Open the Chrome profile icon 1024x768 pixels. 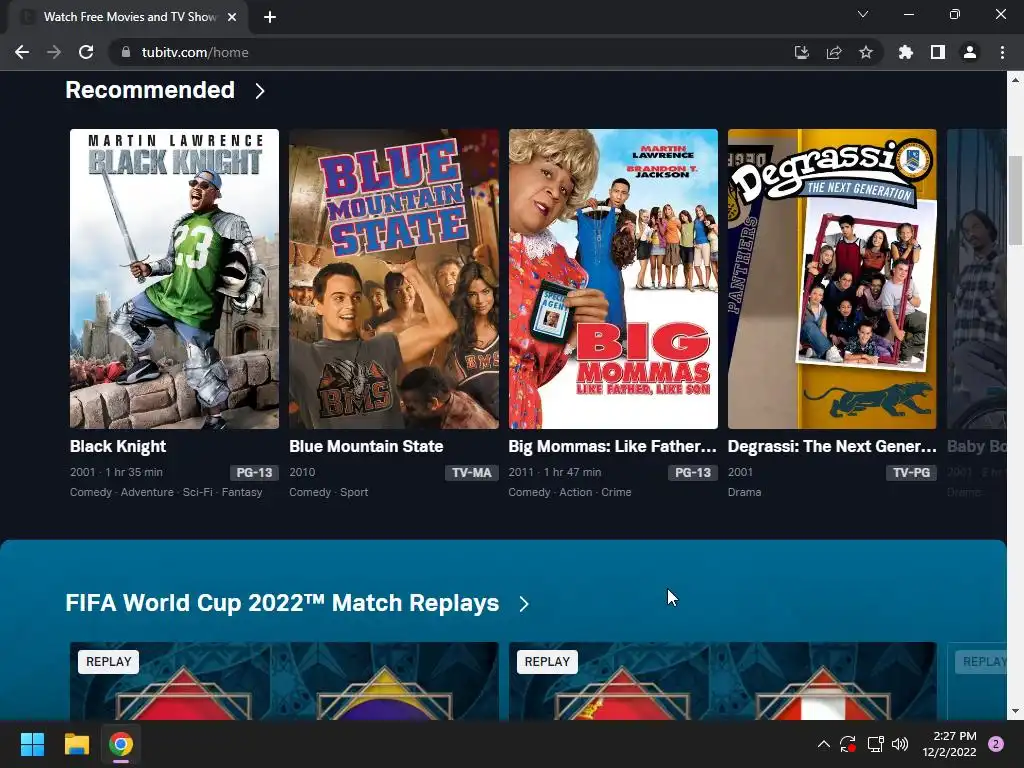(x=970, y=52)
